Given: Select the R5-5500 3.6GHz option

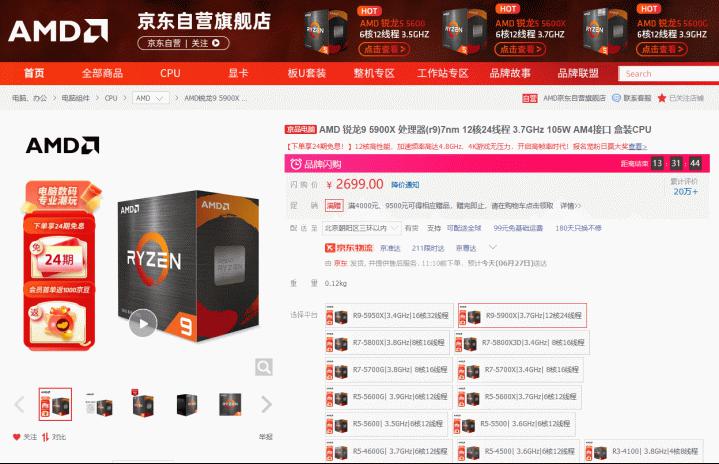Looking at the screenshot, I should pos(514,424).
